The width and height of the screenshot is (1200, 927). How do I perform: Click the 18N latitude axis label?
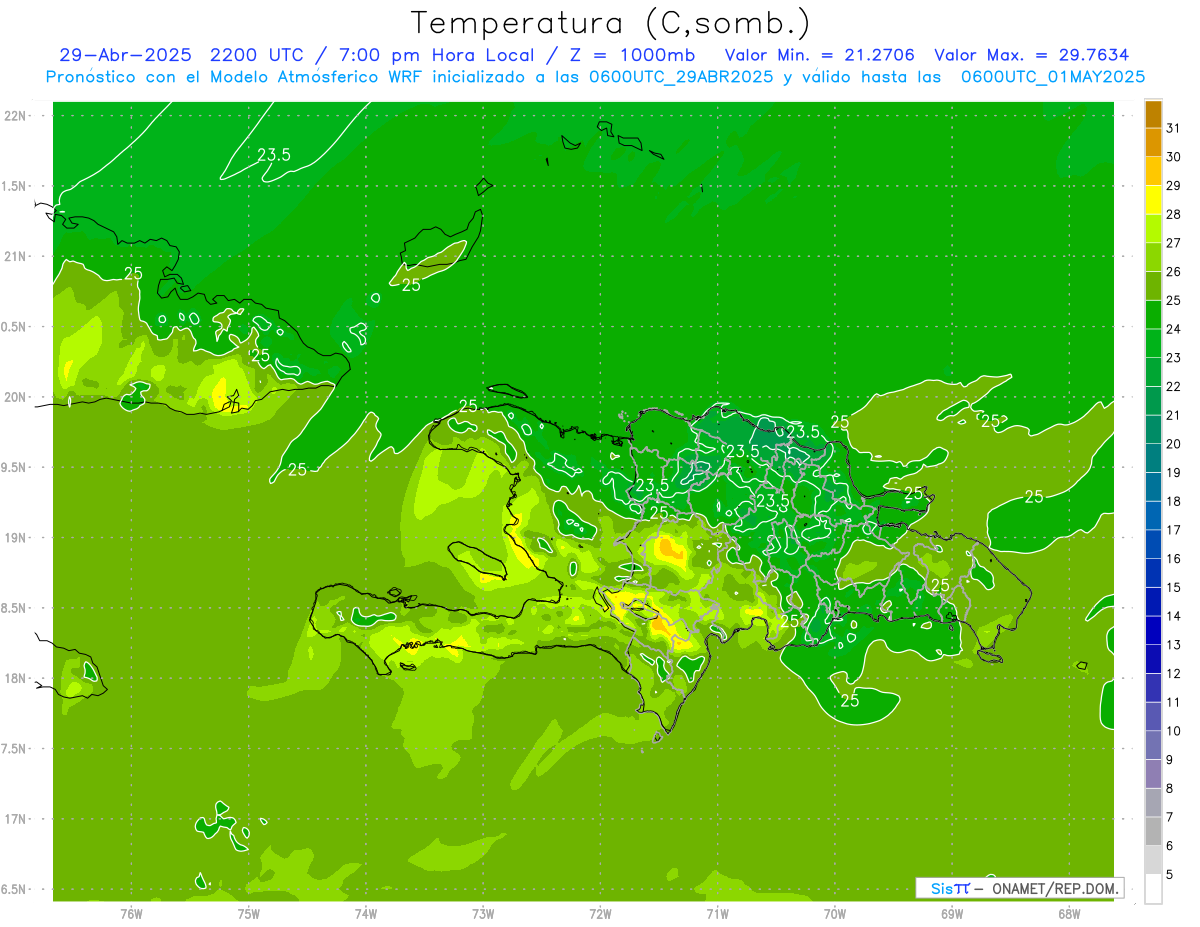15,679
